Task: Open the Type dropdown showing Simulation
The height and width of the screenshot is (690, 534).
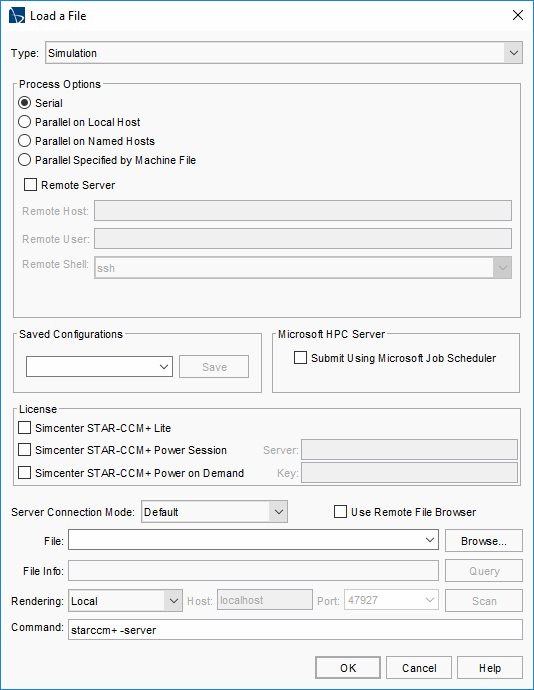Action: pyautogui.click(x=284, y=53)
